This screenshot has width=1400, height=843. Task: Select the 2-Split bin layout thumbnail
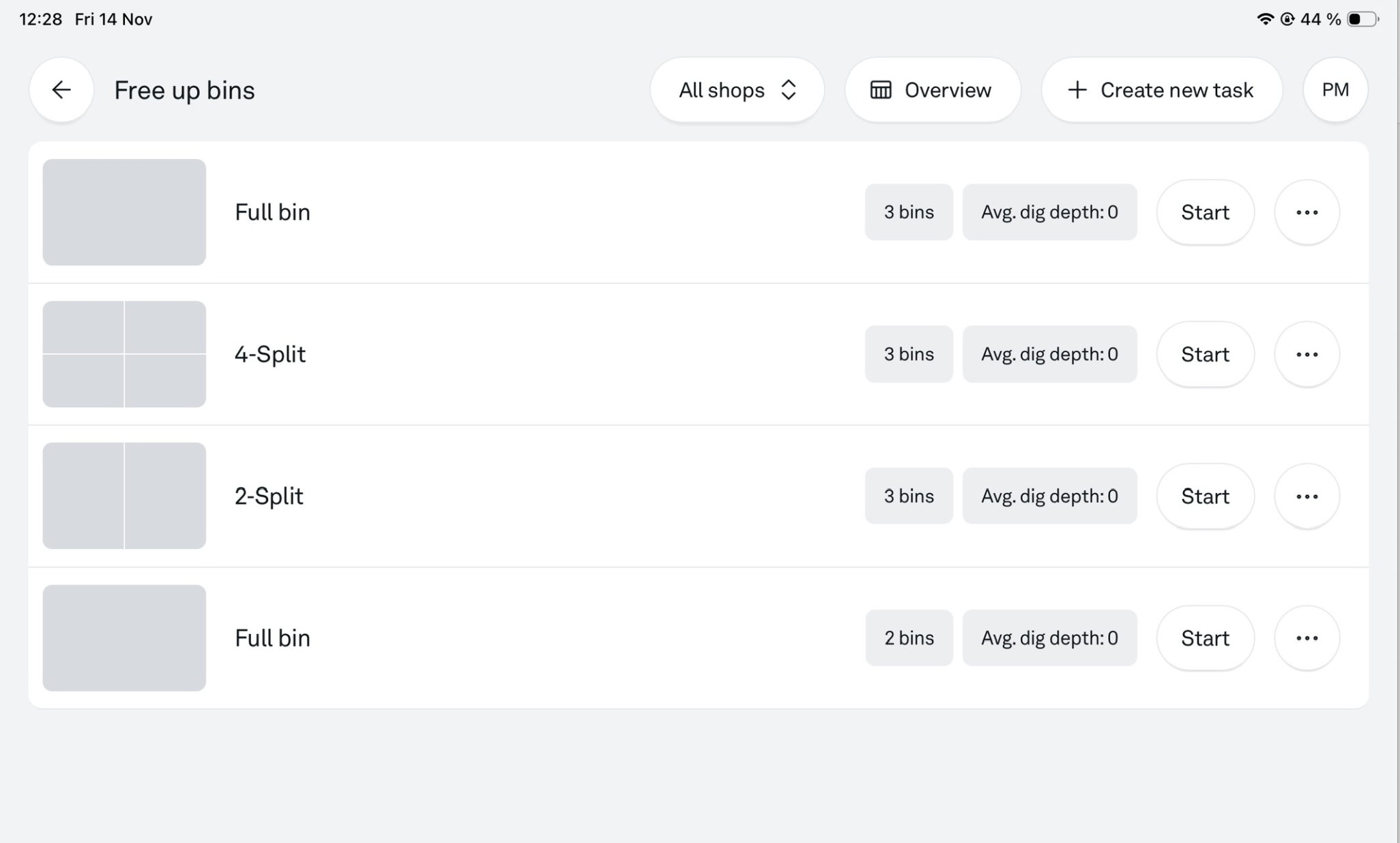coord(124,496)
